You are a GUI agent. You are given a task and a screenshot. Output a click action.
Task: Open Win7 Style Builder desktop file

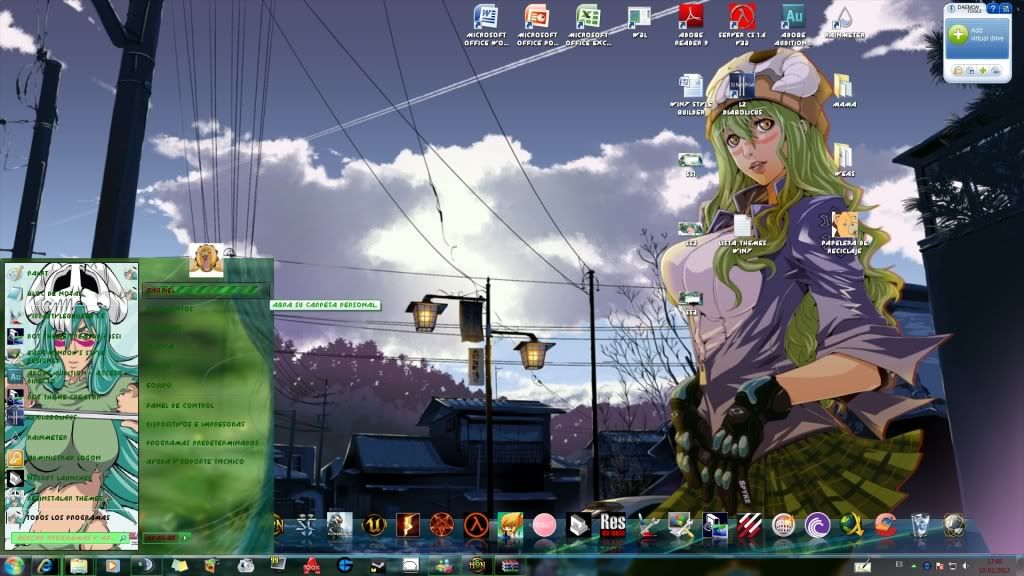[691, 95]
